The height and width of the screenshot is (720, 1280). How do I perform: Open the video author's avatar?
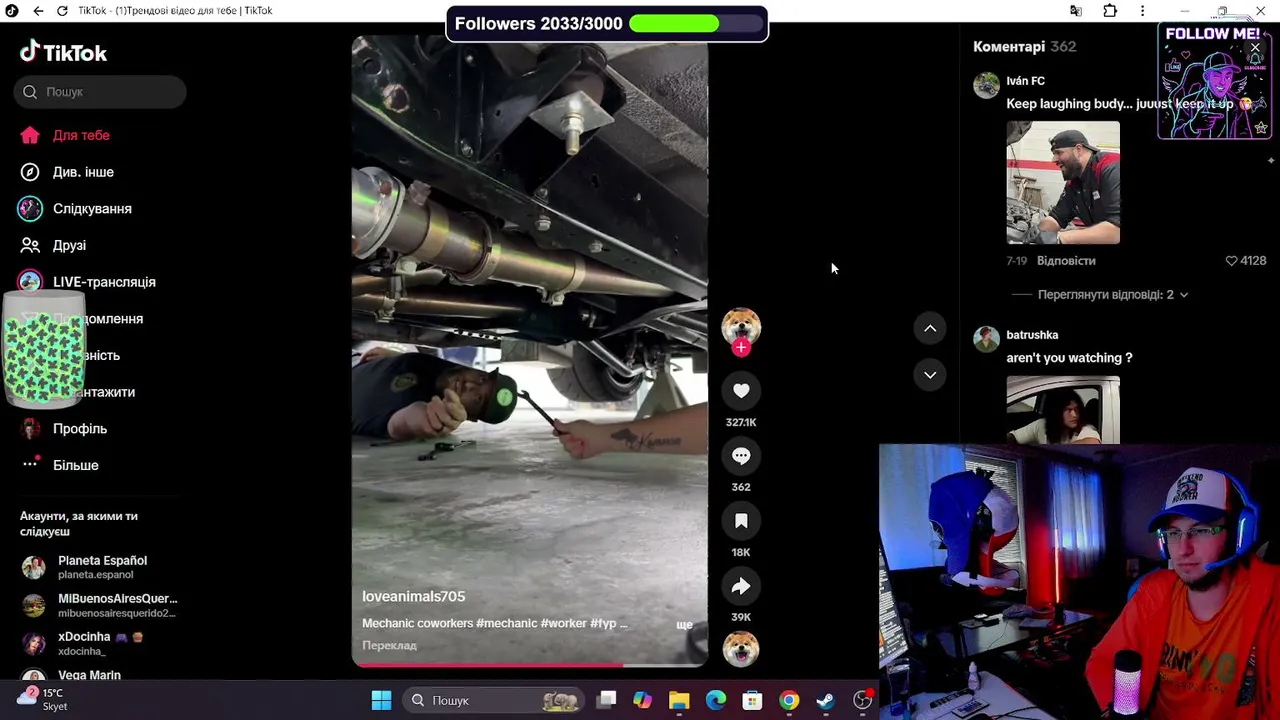pyautogui.click(x=741, y=327)
